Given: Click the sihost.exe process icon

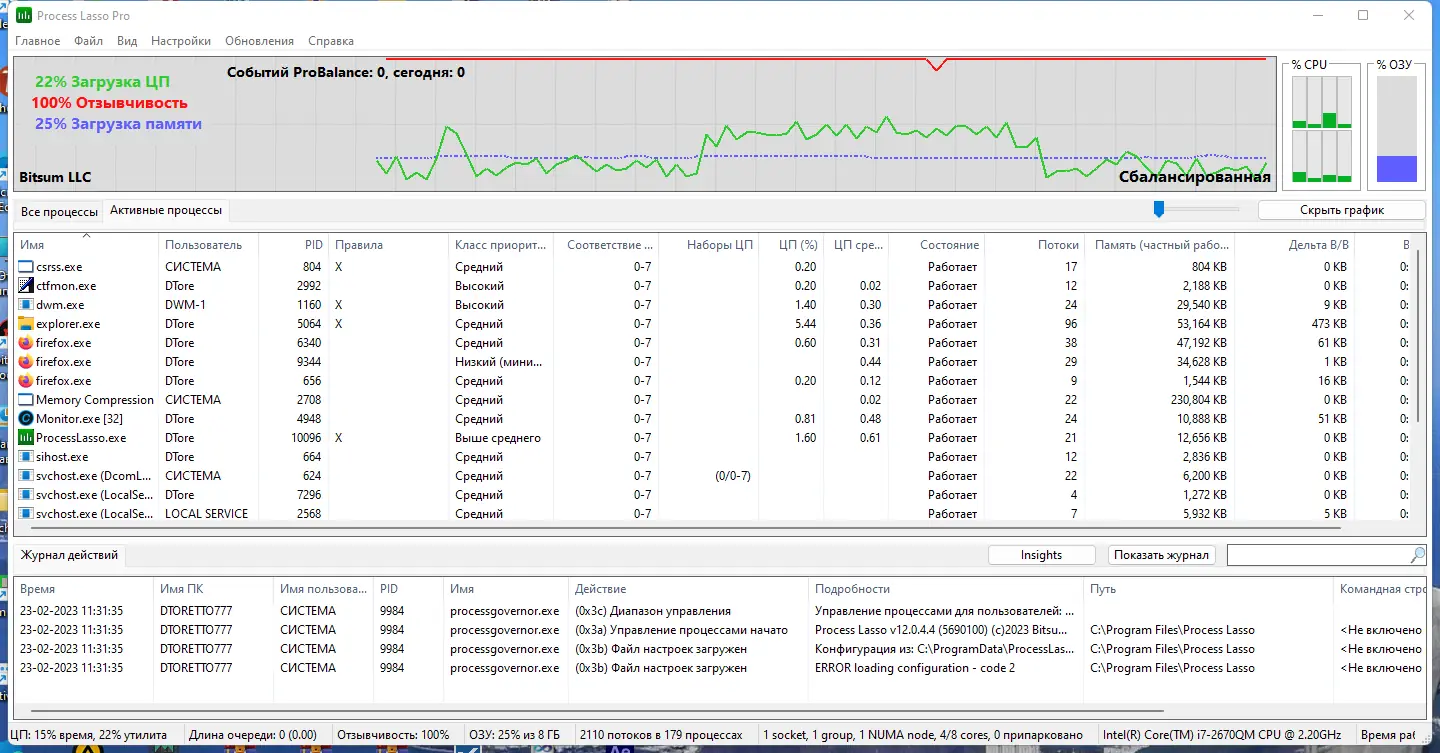Looking at the screenshot, I should [x=26, y=457].
